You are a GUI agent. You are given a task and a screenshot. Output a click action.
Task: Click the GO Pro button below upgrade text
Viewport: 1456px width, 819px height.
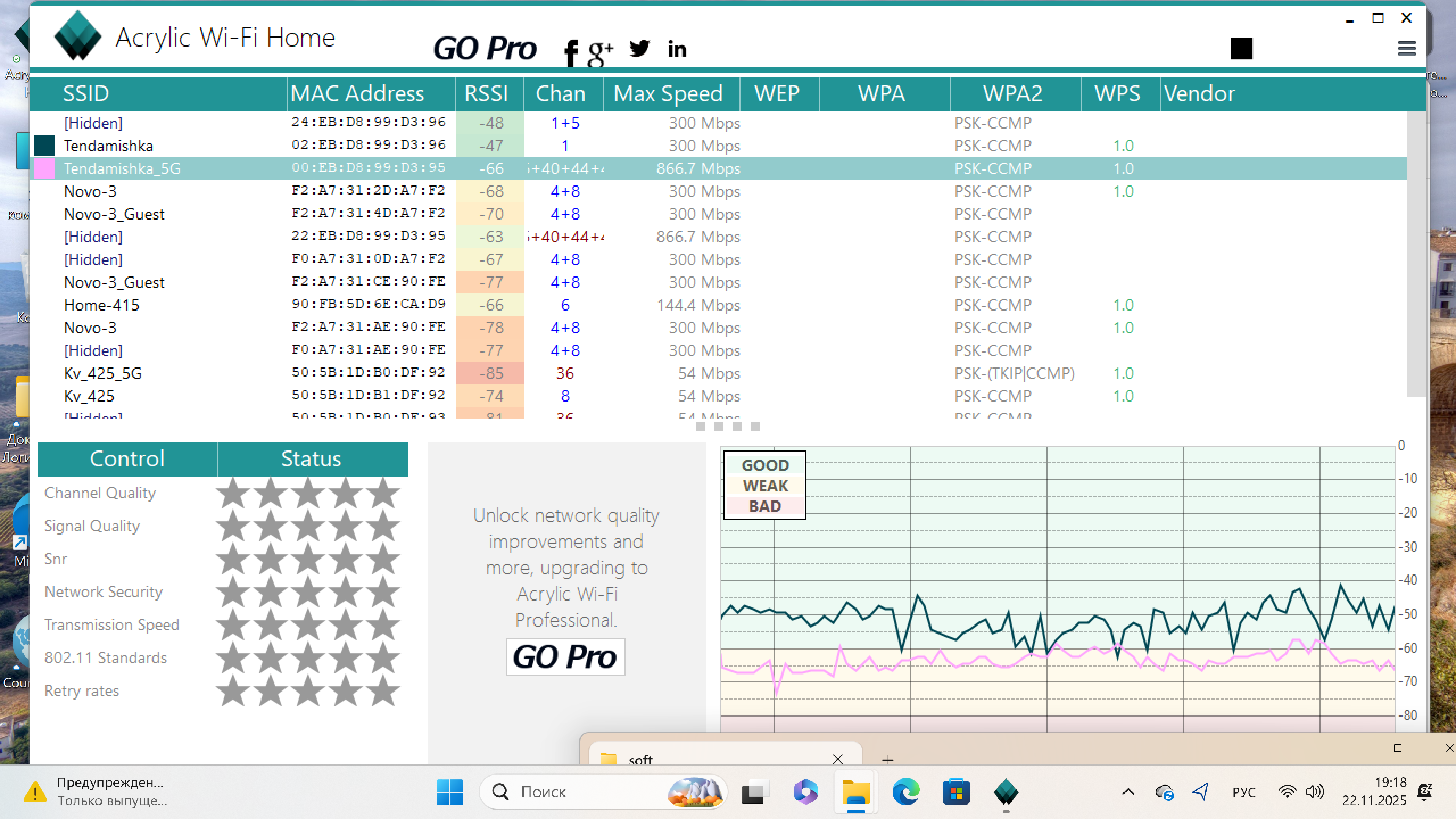coord(565,657)
